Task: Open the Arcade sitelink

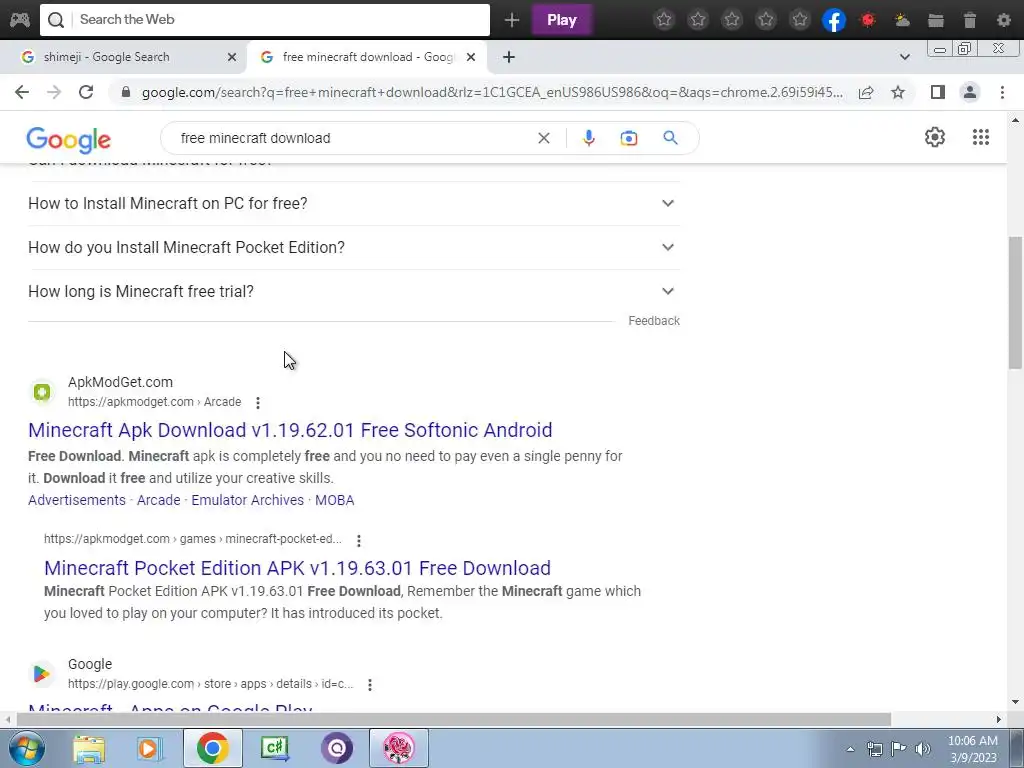Action: 158,500
